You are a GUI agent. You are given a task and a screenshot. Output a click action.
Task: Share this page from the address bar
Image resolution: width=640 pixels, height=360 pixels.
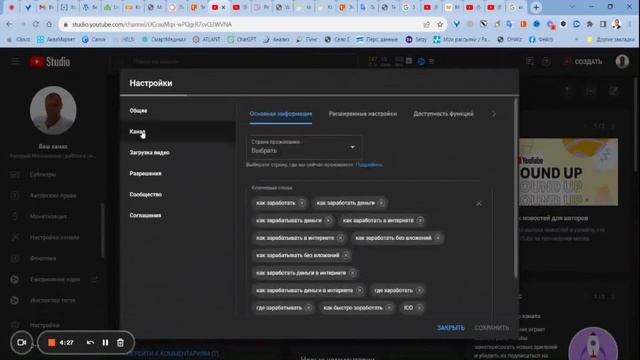pos(427,24)
